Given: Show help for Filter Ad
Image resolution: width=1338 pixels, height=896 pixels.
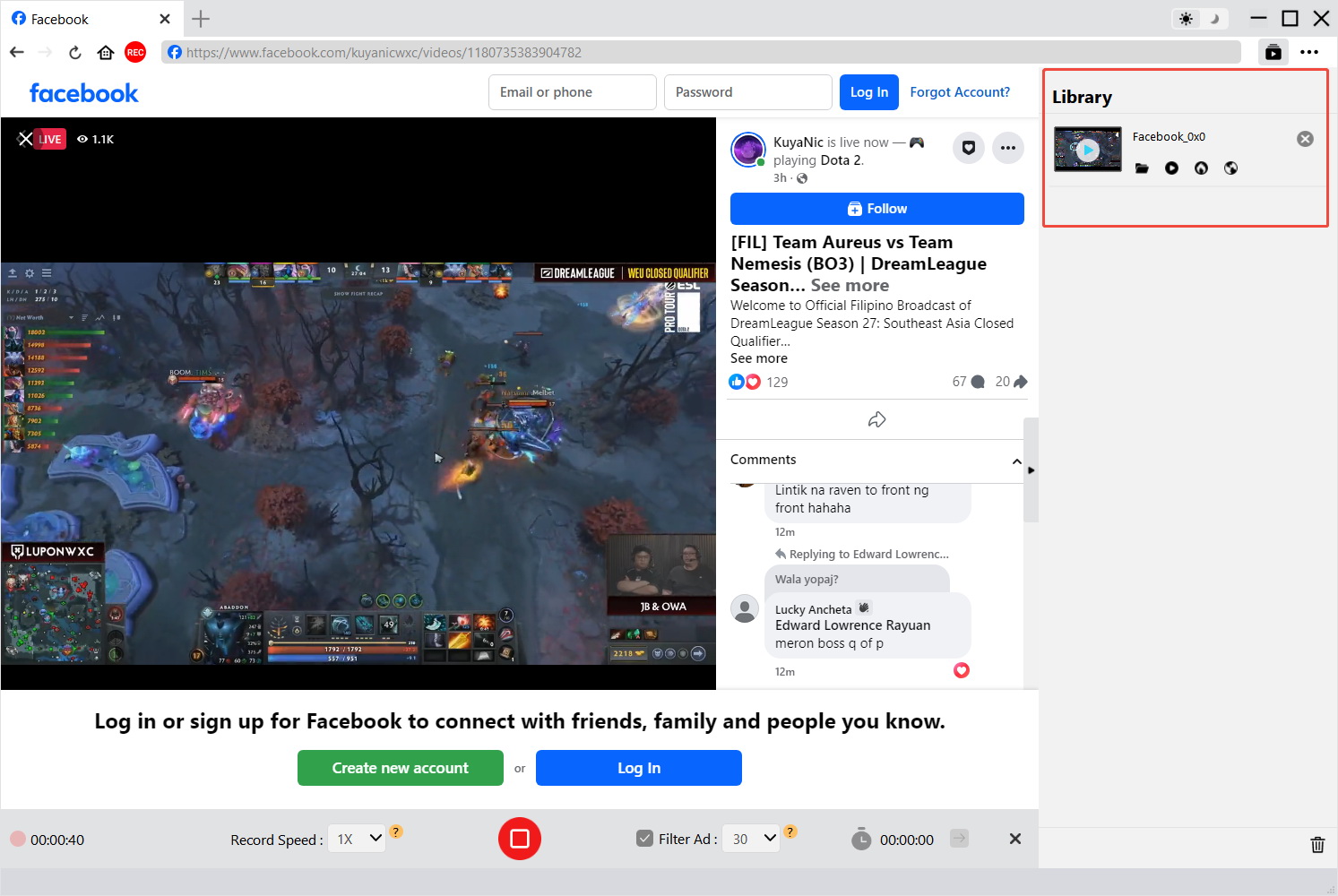Looking at the screenshot, I should (790, 831).
